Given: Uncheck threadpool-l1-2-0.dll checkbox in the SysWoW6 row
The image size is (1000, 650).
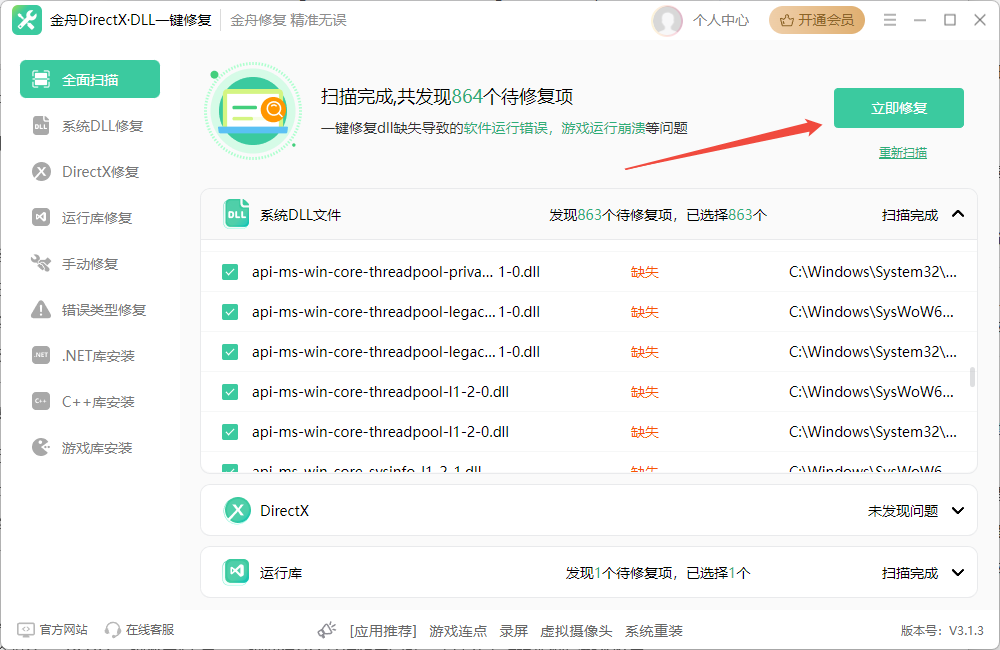Looking at the screenshot, I should coord(230,392).
